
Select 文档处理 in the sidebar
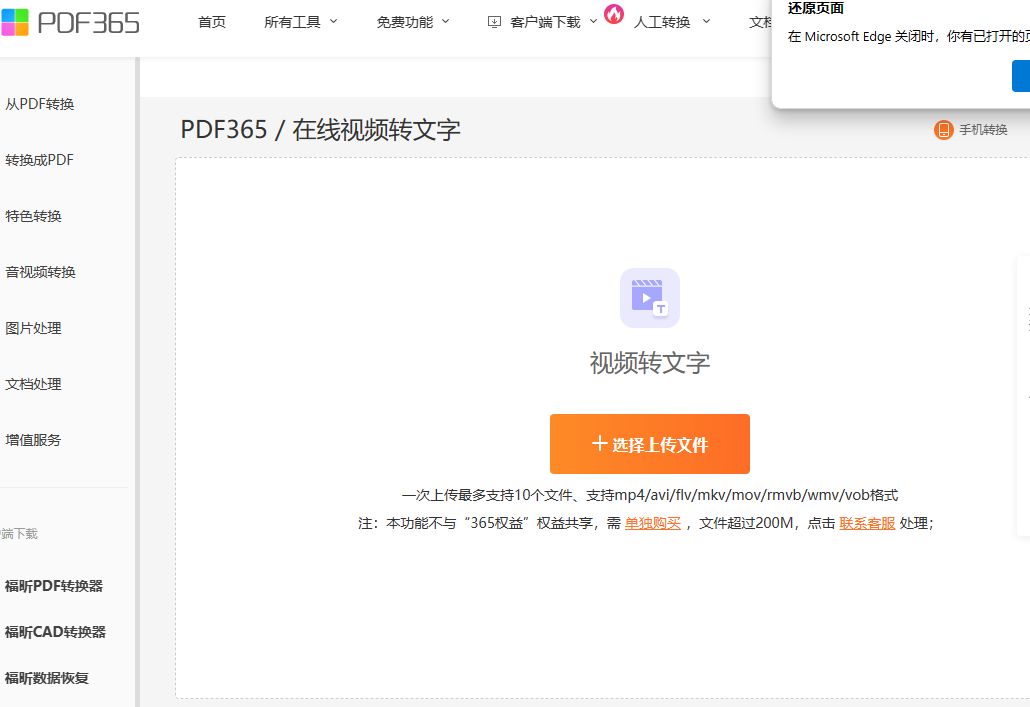click(34, 384)
